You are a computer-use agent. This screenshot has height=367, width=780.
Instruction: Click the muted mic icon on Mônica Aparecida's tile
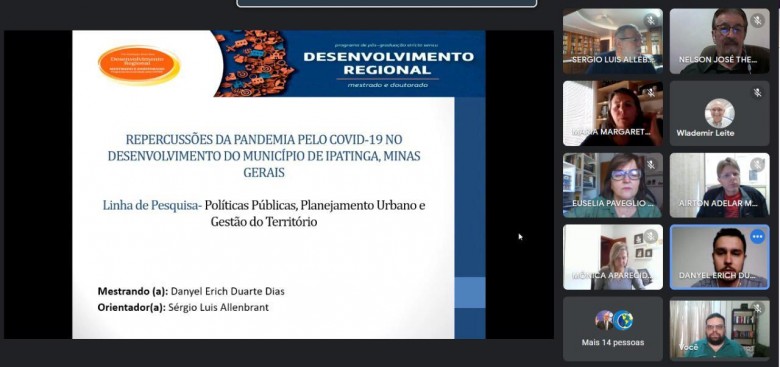click(x=650, y=237)
